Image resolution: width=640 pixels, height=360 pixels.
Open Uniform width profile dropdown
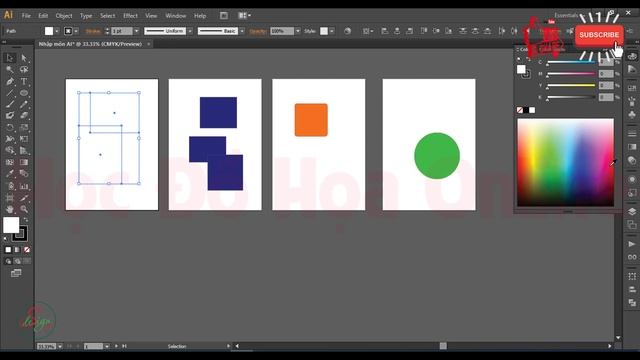pos(190,31)
